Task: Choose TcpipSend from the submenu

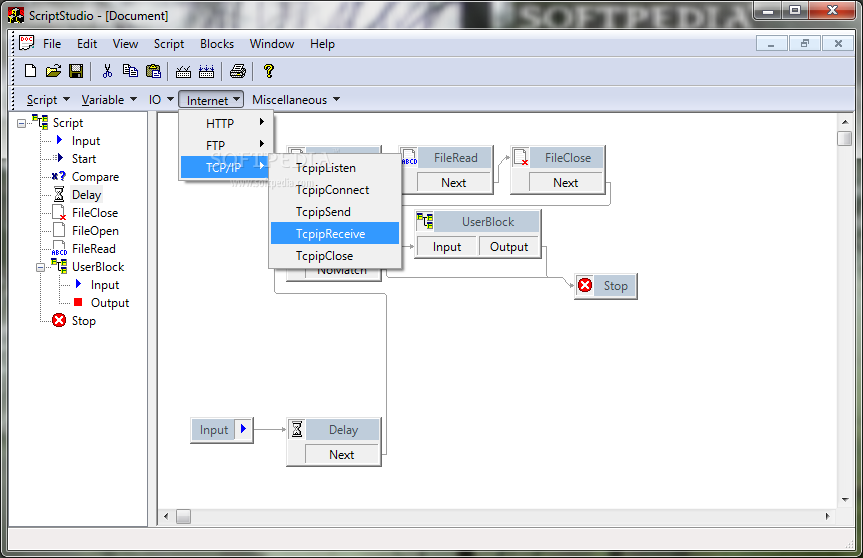Action: [335, 212]
